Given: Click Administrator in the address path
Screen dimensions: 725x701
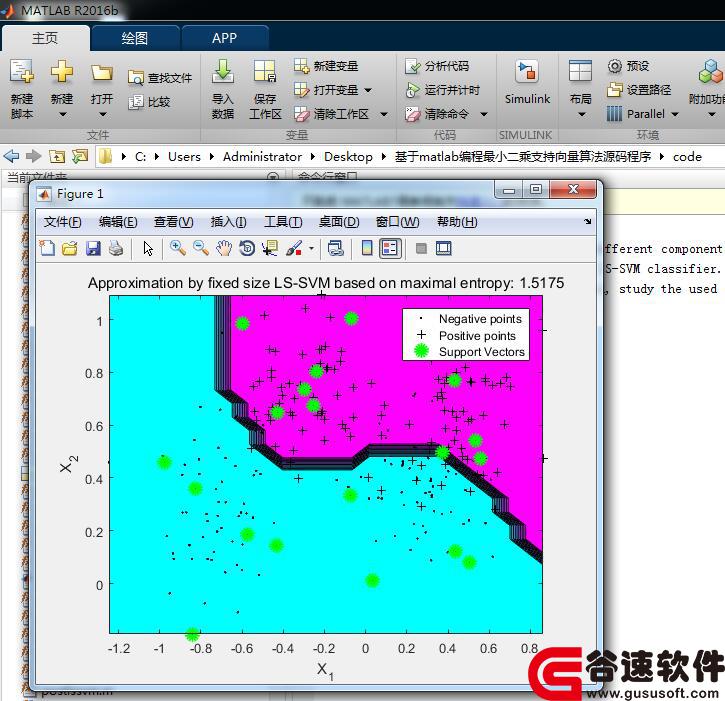Looking at the screenshot, I should [262, 157].
